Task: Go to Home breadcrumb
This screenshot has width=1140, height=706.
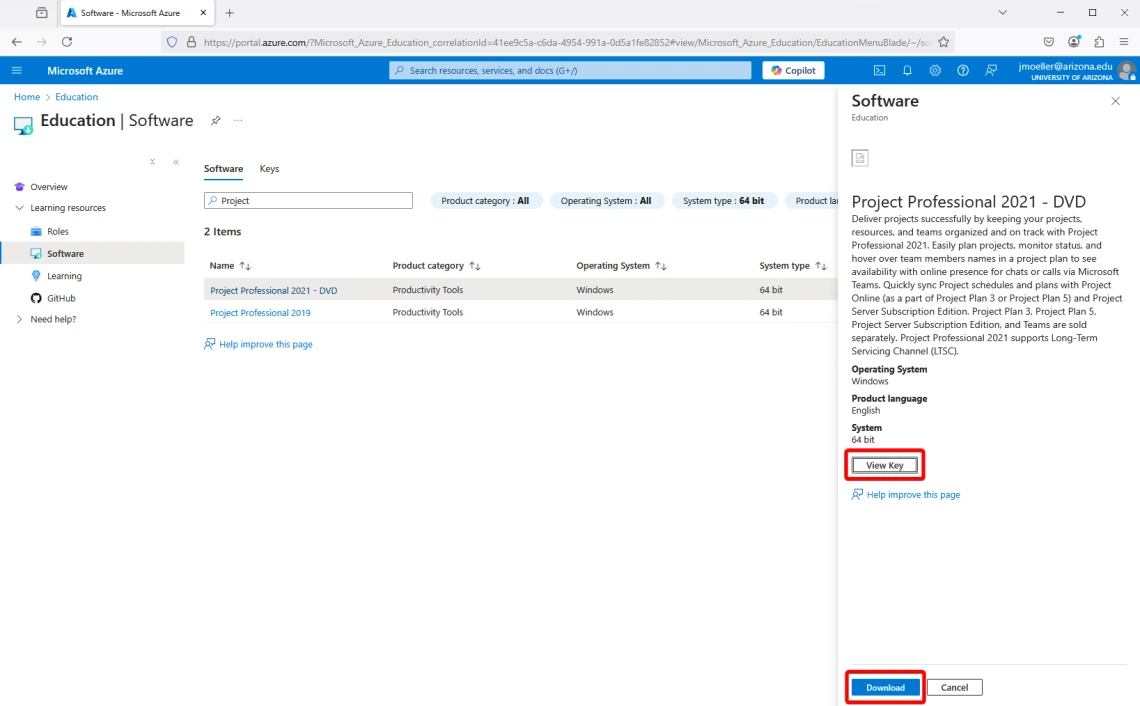Action: click(27, 97)
